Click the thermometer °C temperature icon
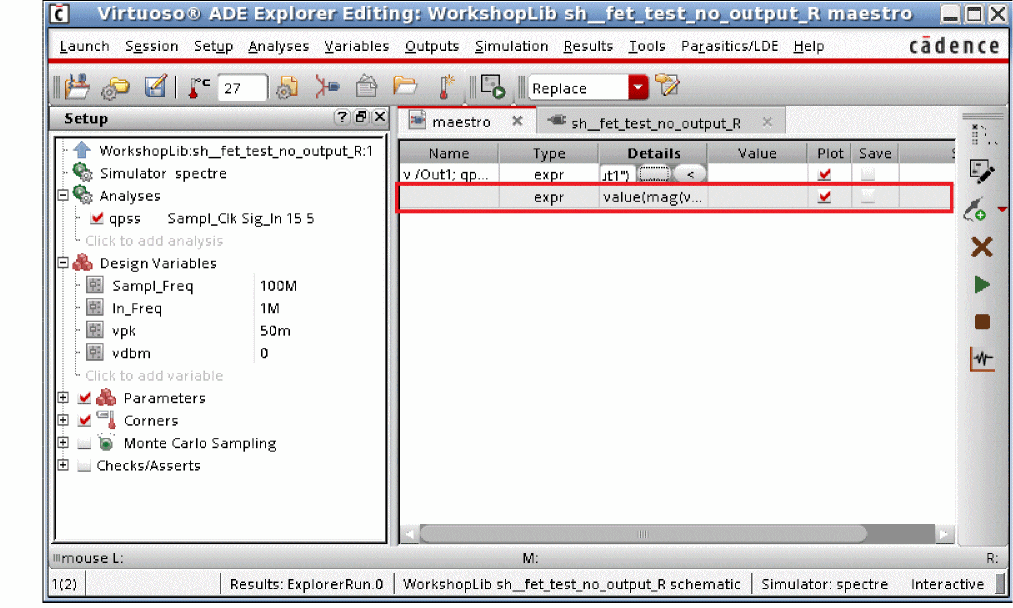 tap(199, 87)
